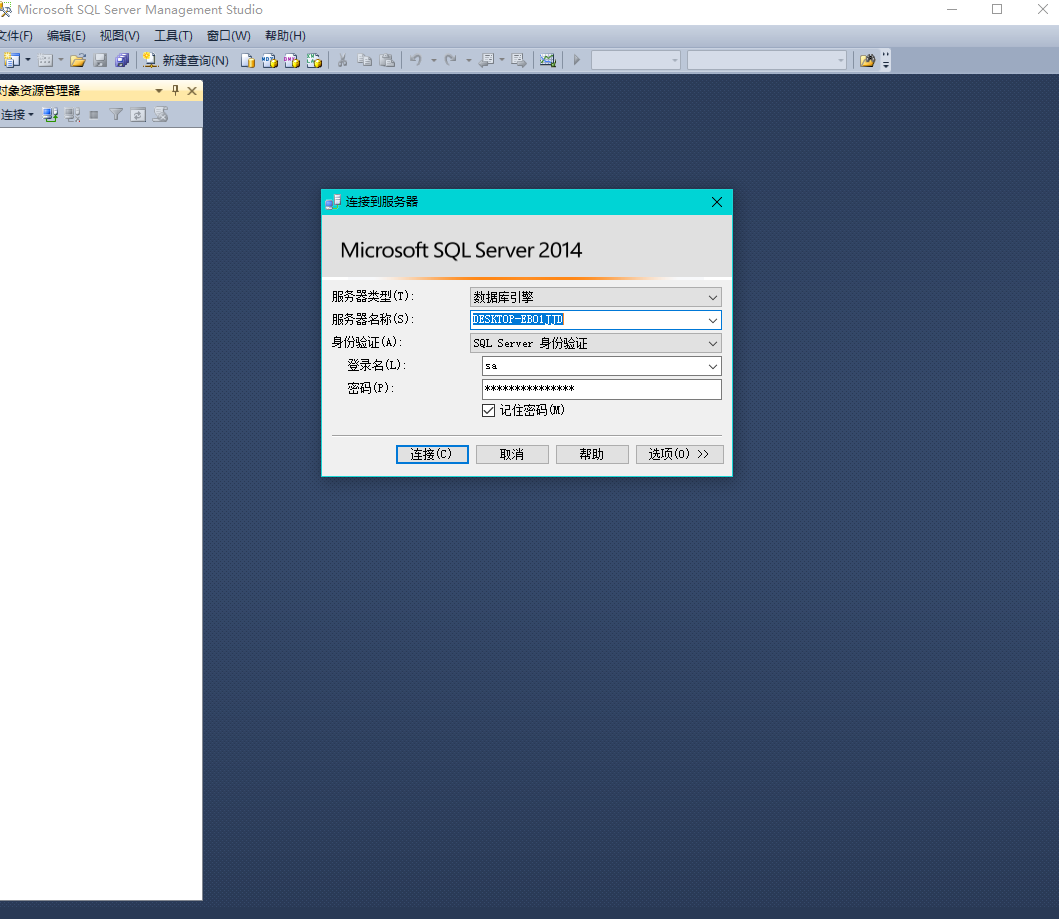The width and height of the screenshot is (1059, 919).
Task: Click Database Engine Query icon
Action: pos(248,60)
